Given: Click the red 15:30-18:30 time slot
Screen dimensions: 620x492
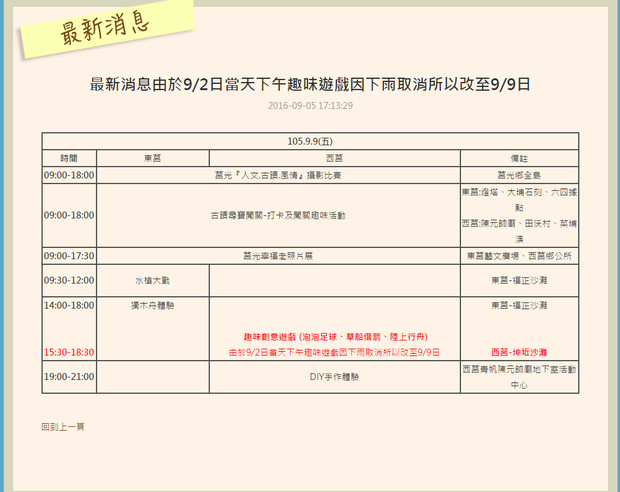Looking at the screenshot, I should 69,352.
